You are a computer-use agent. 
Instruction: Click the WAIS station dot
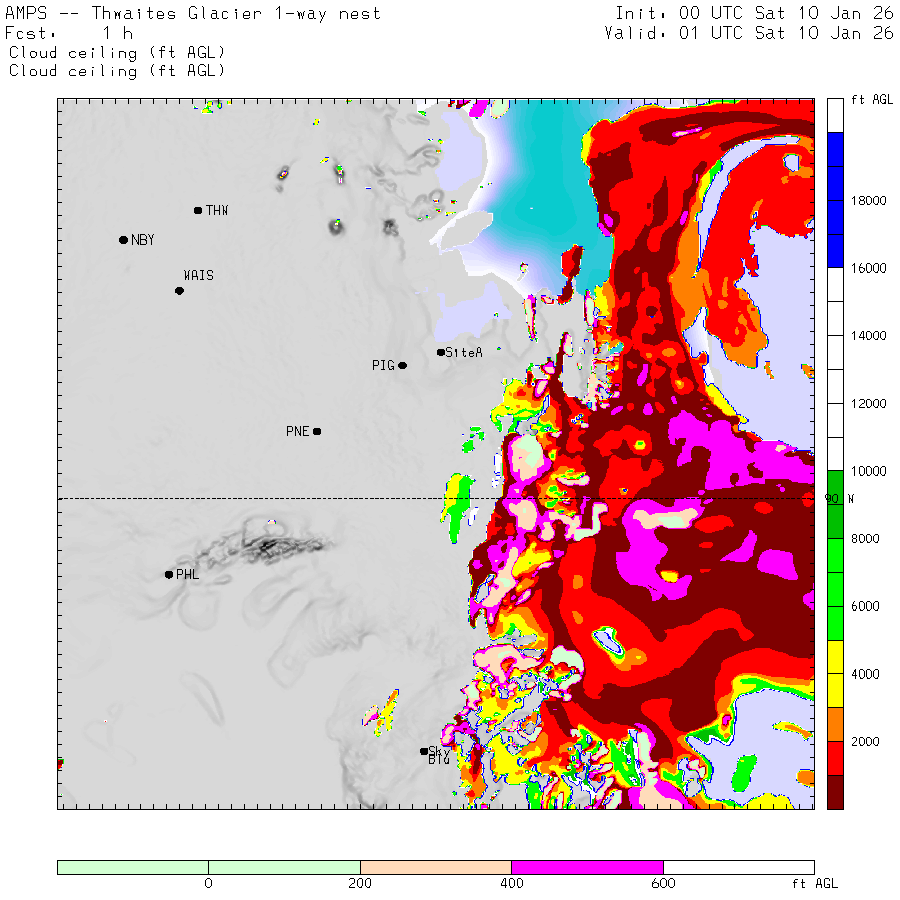pyautogui.click(x=179, y=291)
